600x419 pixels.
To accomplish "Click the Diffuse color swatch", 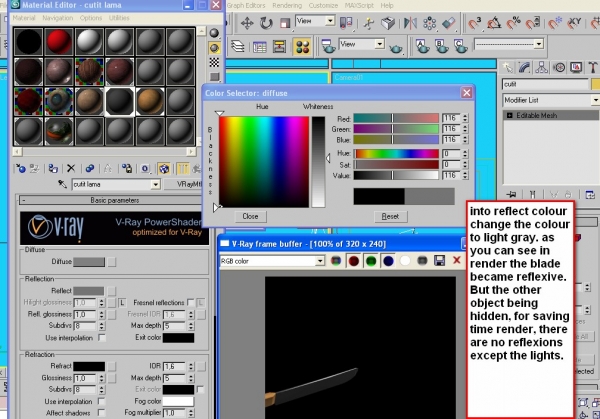I will [89, 262].
